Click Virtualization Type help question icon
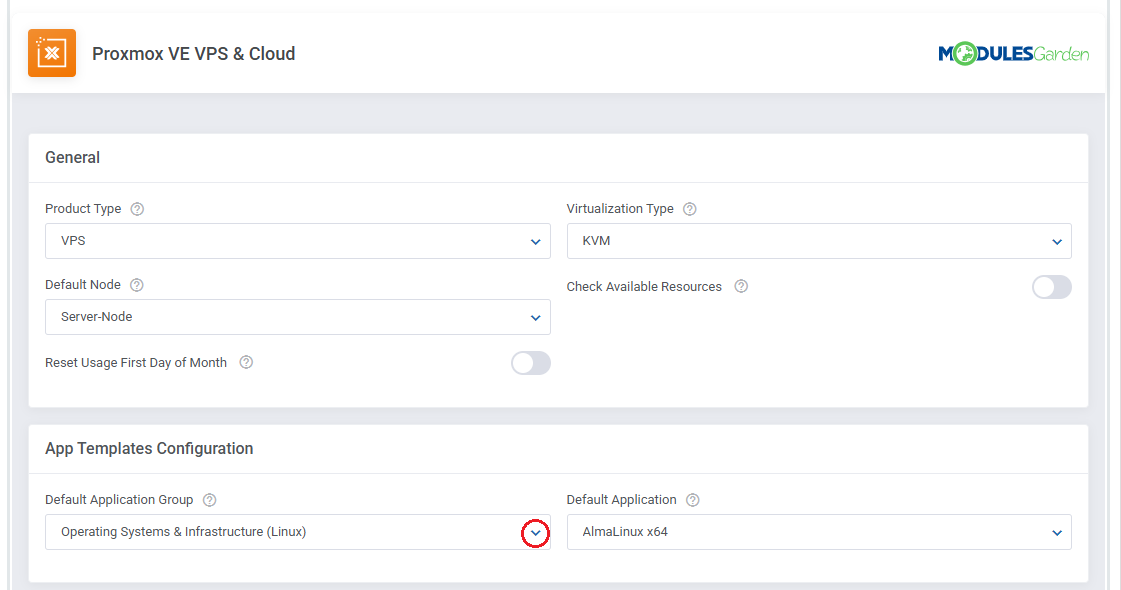Viewport: 1121px width, 590px height. coord(689,209)
